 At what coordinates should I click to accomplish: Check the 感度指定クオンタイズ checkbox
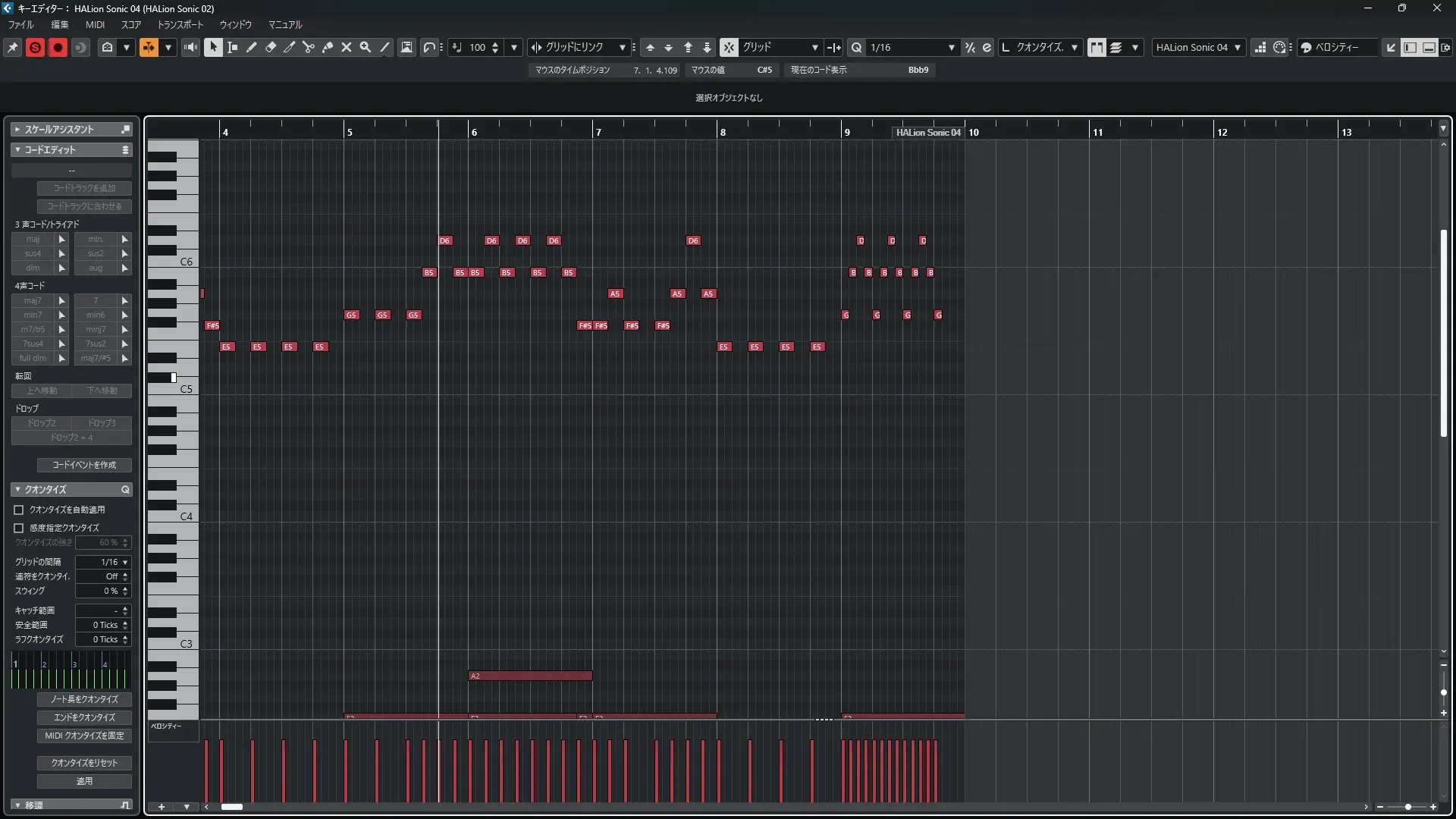[19, 528]
